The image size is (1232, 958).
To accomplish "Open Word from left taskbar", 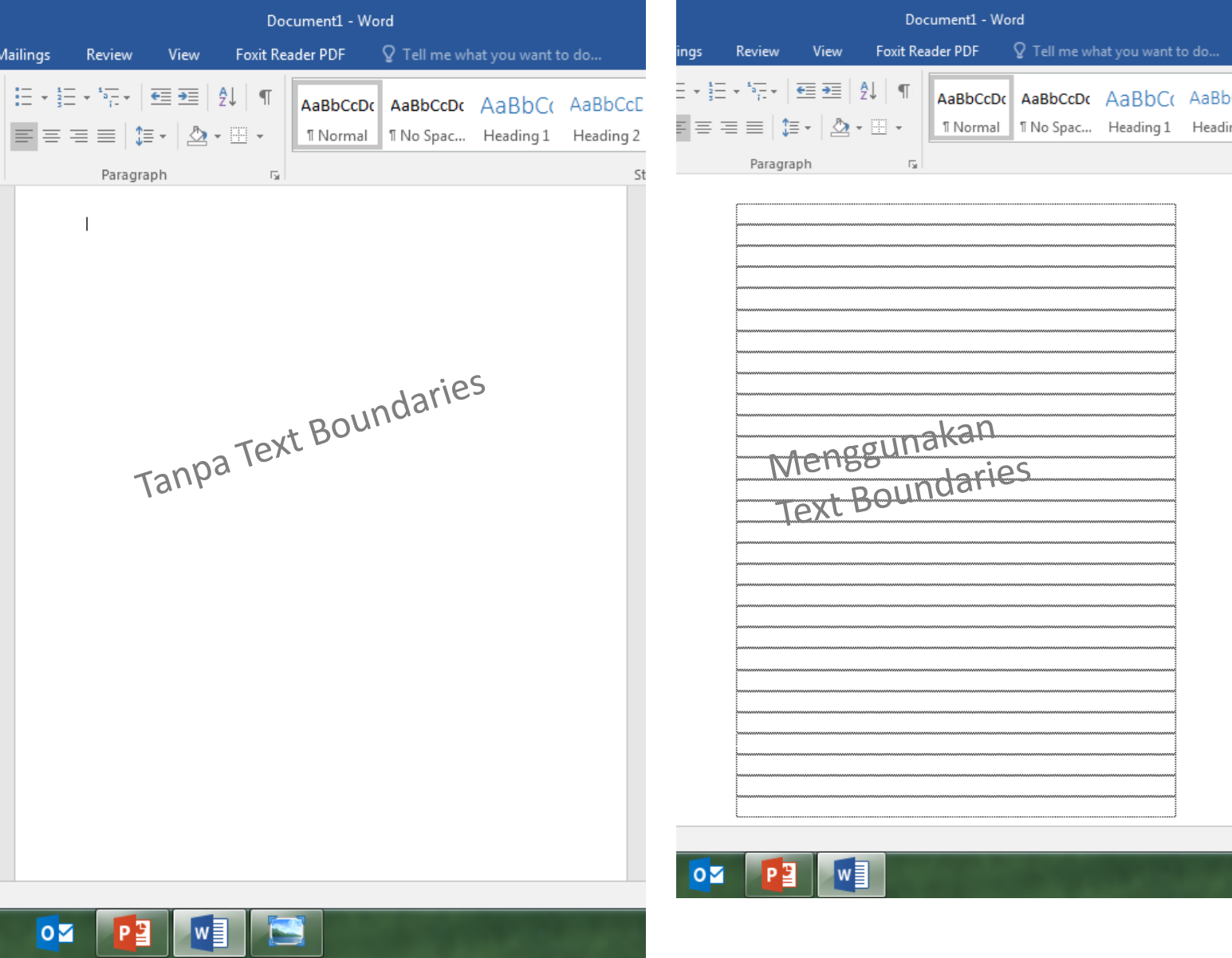I will point(210,932).
